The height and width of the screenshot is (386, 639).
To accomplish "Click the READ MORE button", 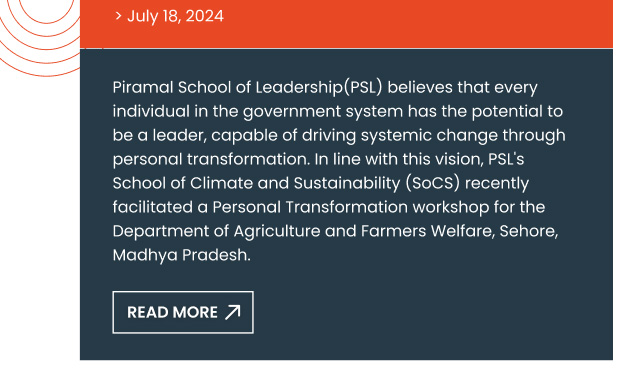I will (183, 312).
